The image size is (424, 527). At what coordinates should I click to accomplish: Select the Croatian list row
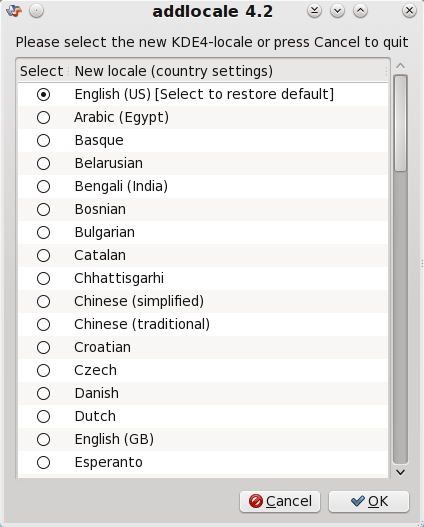pos(203,348)
